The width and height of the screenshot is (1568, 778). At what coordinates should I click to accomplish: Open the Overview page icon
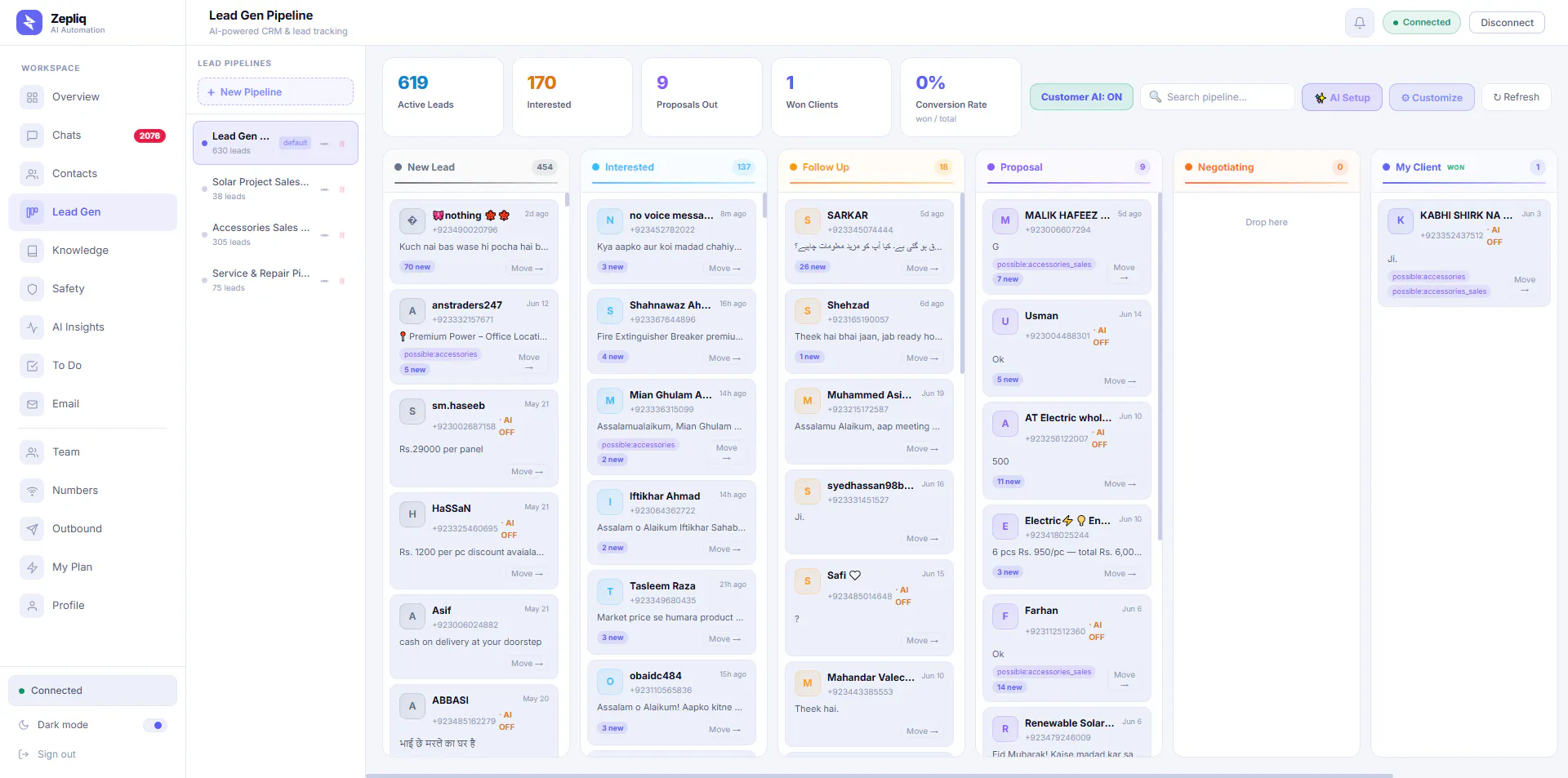(x=32, y=97)
